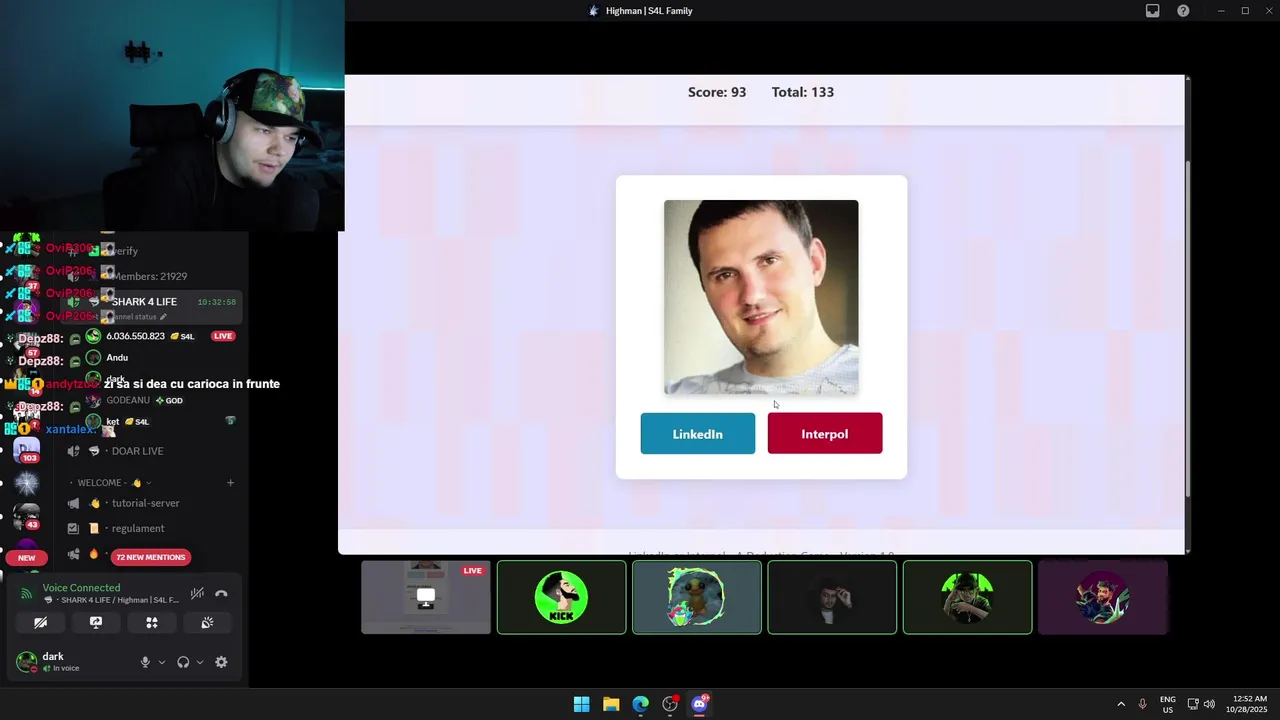Open File Explorer from taskbar

coord(611,704)
